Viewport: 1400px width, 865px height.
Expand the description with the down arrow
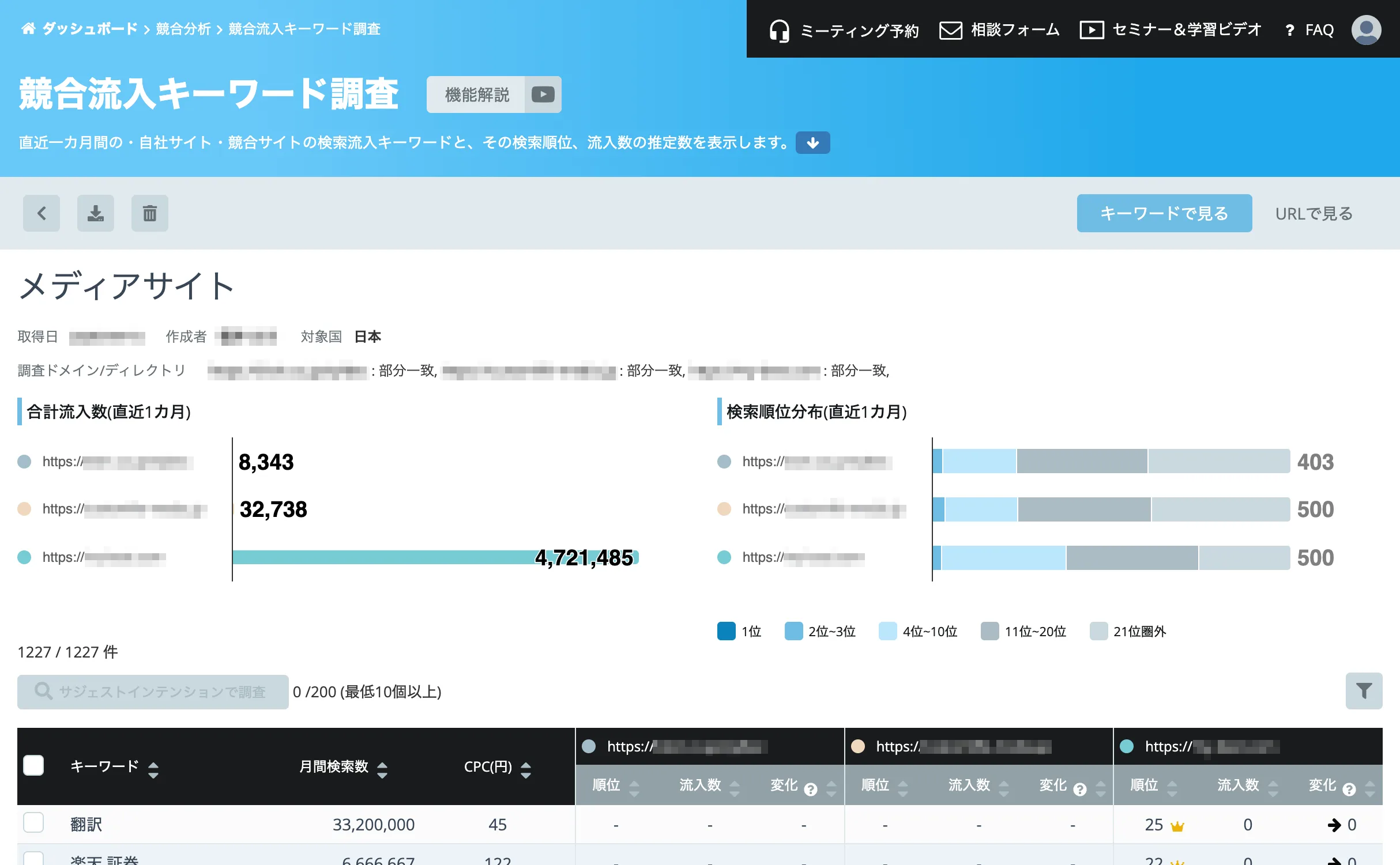[x=813, y=143]
